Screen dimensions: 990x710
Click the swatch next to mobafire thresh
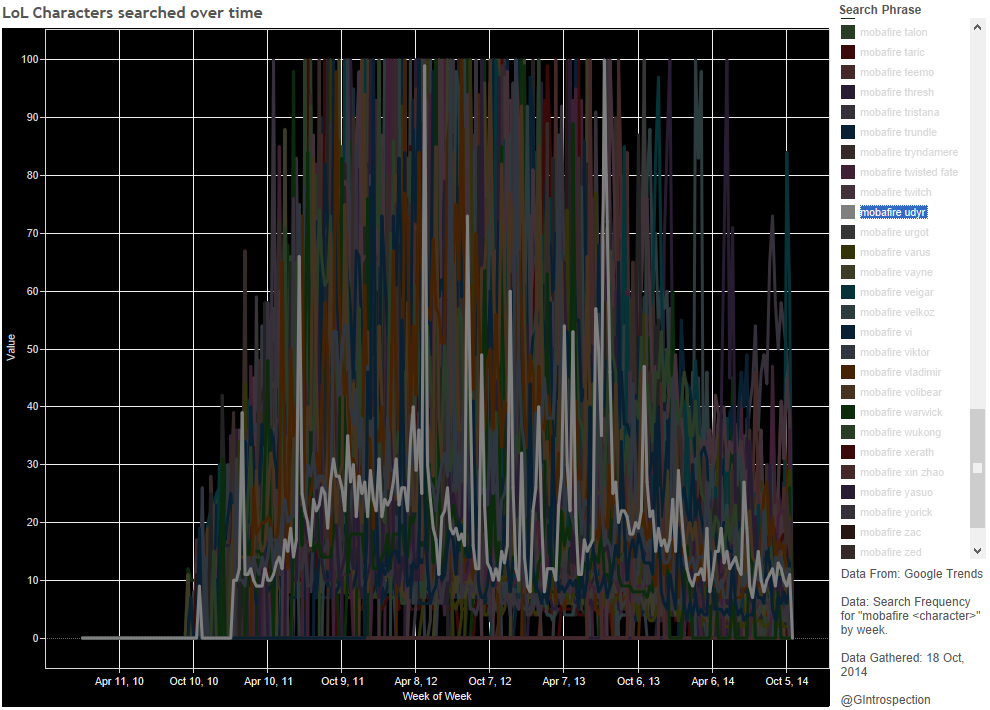pos(848,93)
